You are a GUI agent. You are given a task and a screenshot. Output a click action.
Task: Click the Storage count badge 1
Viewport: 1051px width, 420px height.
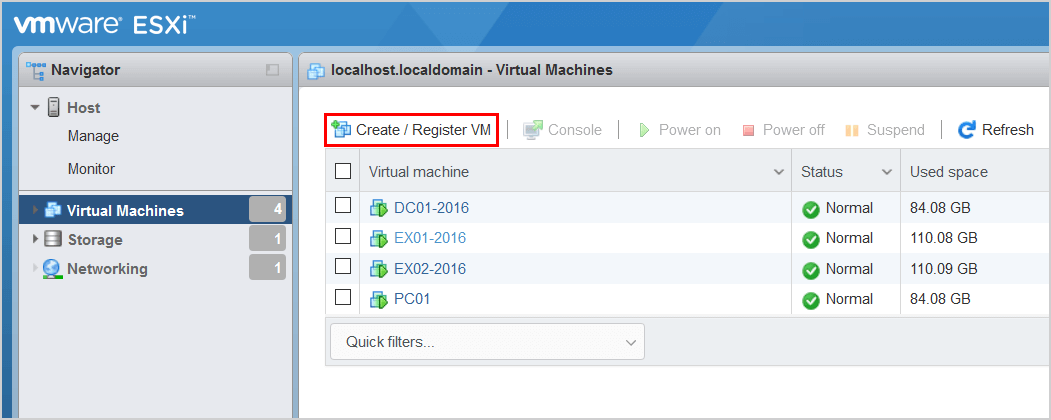tap(267, 238)
